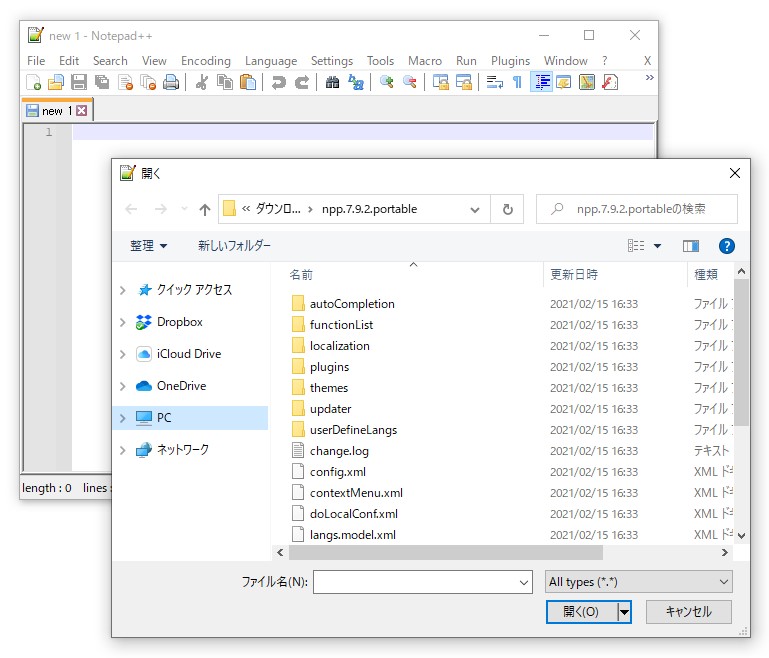Click the Zoom Out icon
Screen dimensions: 769x658
[410, 82]
